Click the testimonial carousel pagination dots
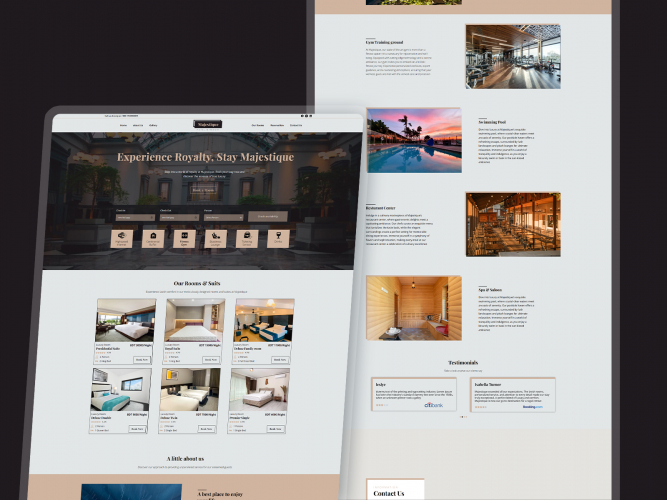The height and width of the screenshot is (500, 667). pyautogui.click(x=463, y=417)
